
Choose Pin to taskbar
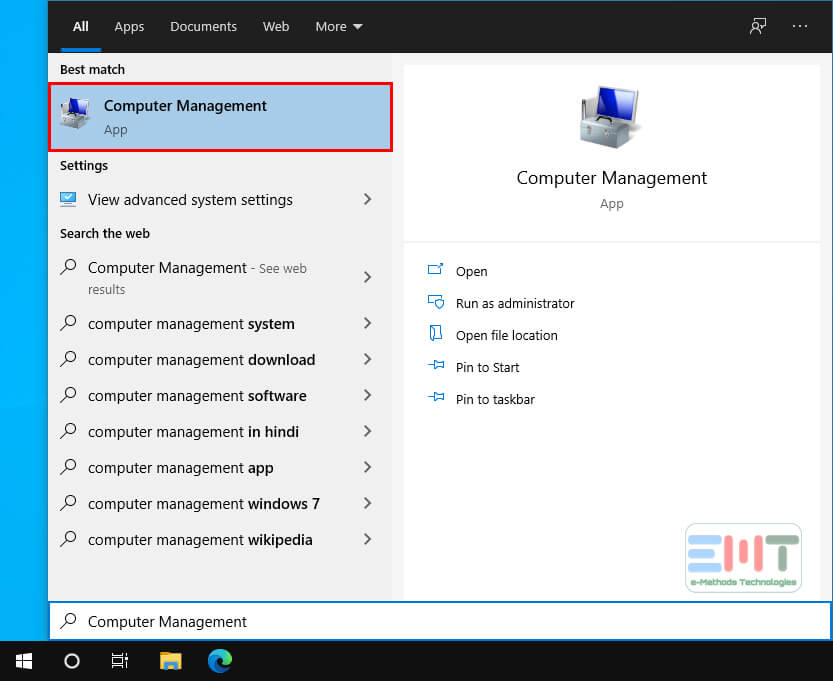pyautogui.click(x=495, y=399)
